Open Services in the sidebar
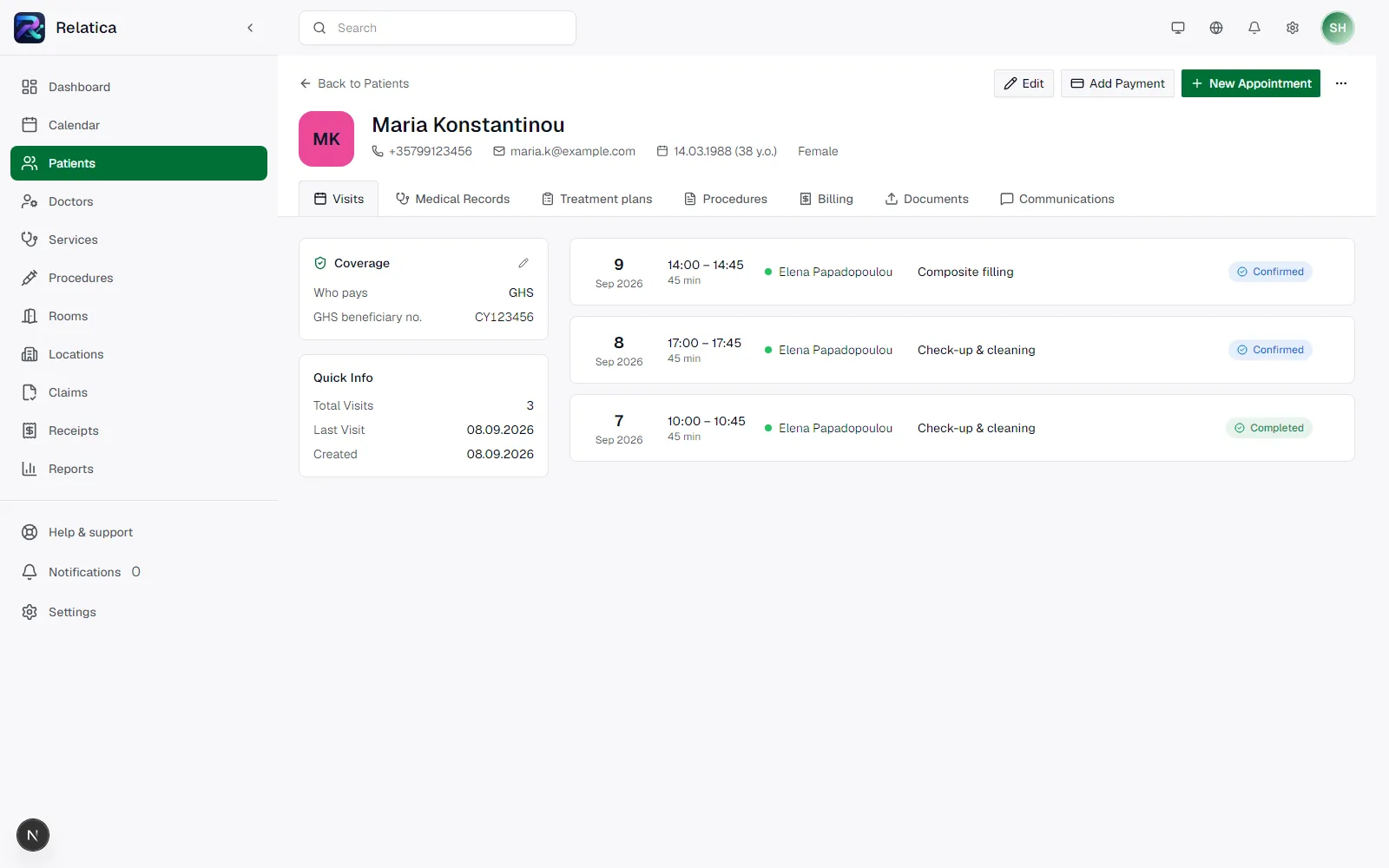 click(x=139, y=240)
